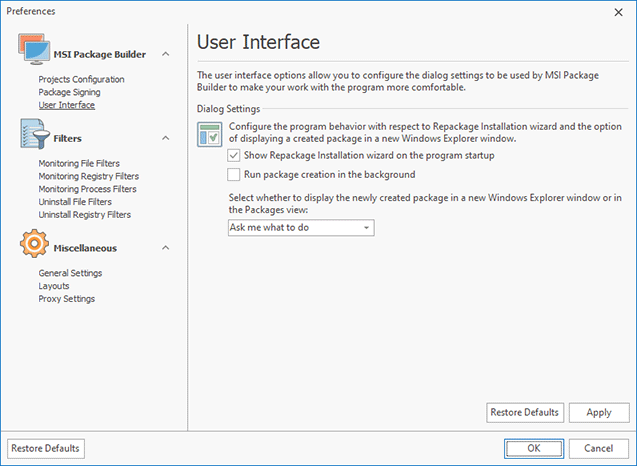Open Uninstall File Filters
This screenshot has width=637, height=466.
point(75,202)
